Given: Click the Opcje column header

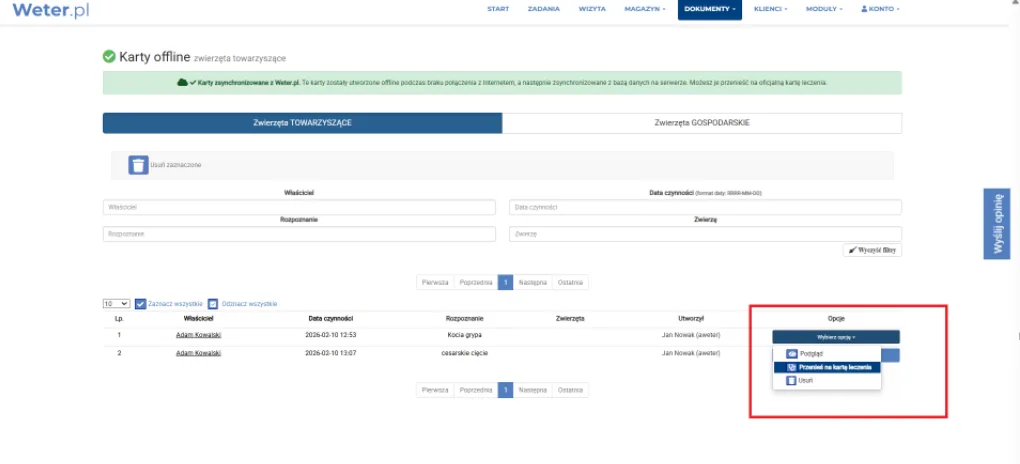Looking at the screenshot, I should (x=836, y=319).
